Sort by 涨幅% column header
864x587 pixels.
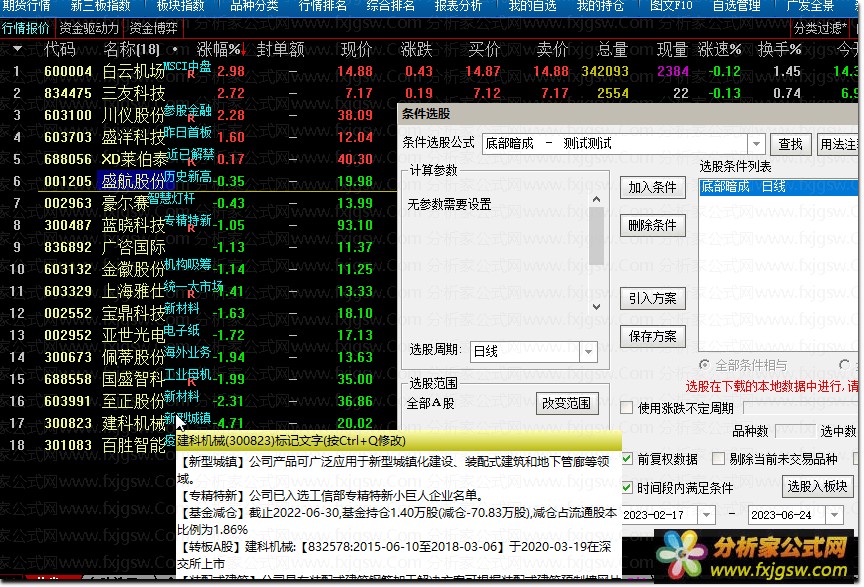coord(221,50)
